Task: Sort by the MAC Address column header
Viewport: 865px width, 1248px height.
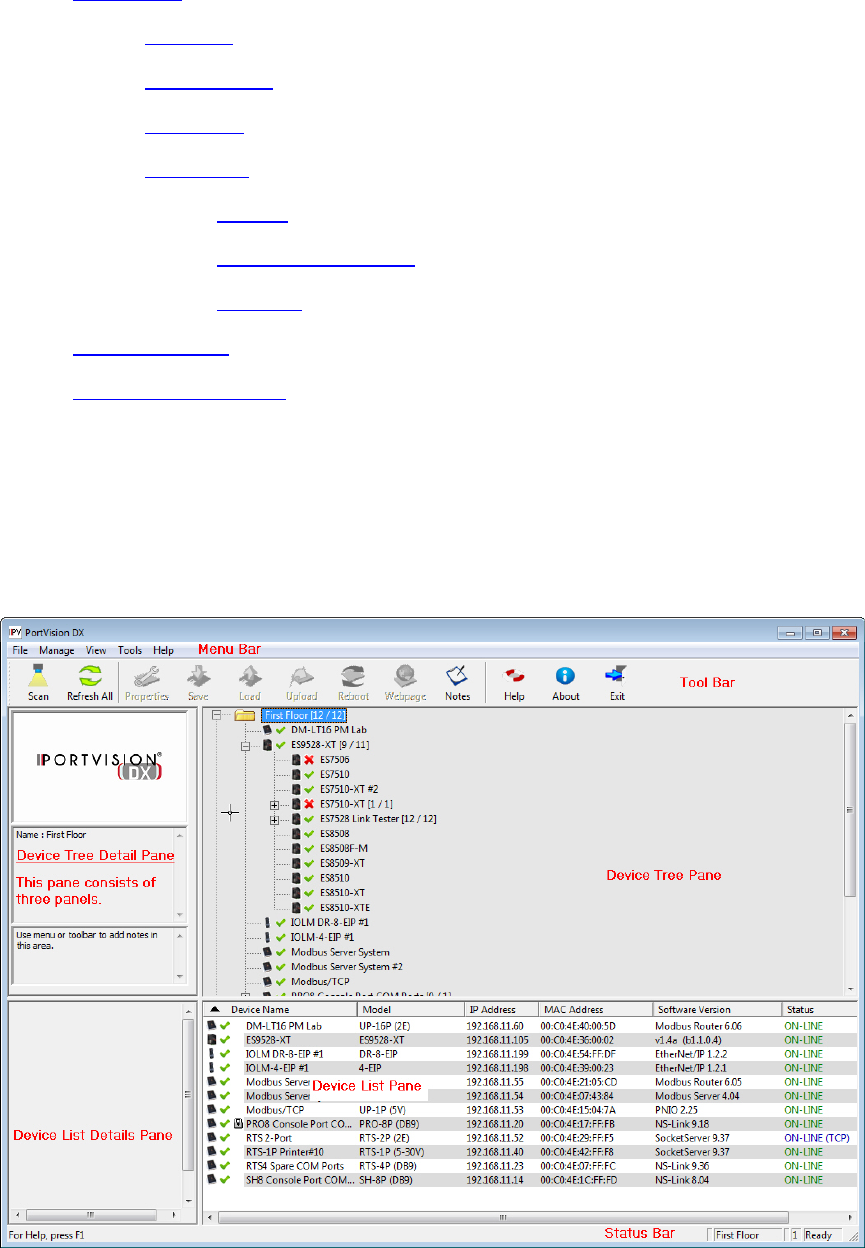Action: (595, 1009)
